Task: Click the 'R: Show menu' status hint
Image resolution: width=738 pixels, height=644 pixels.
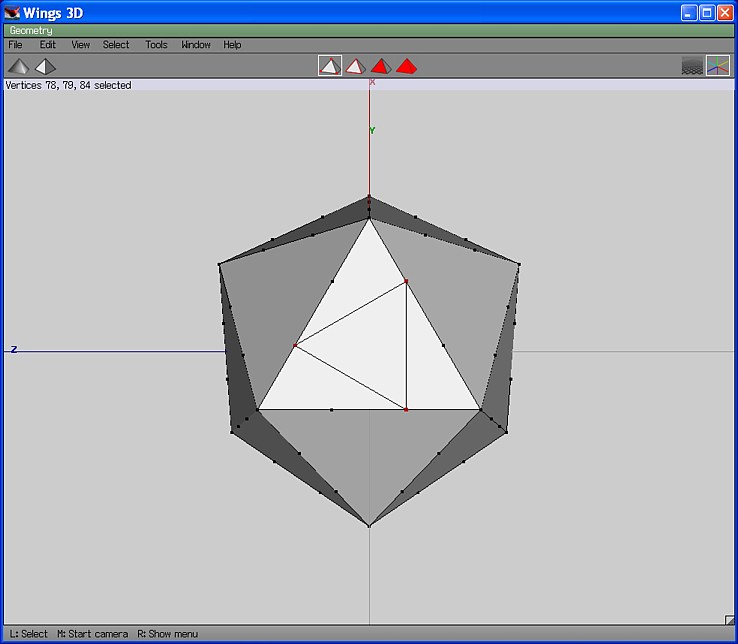Action: click(168, 634)
